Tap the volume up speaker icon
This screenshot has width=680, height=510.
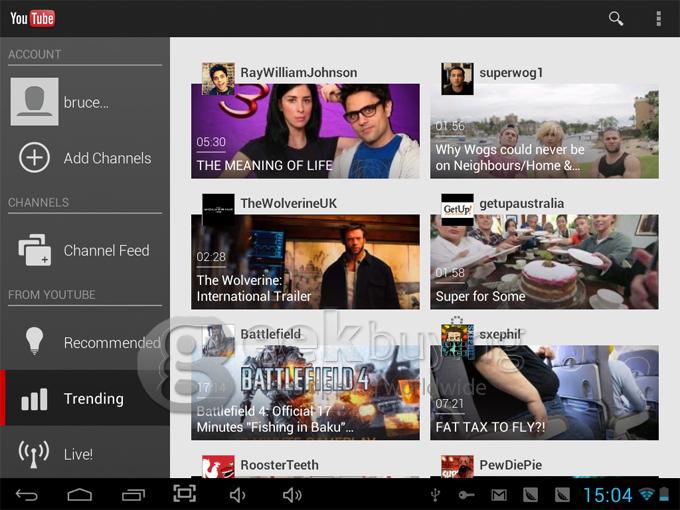point(292,495)
